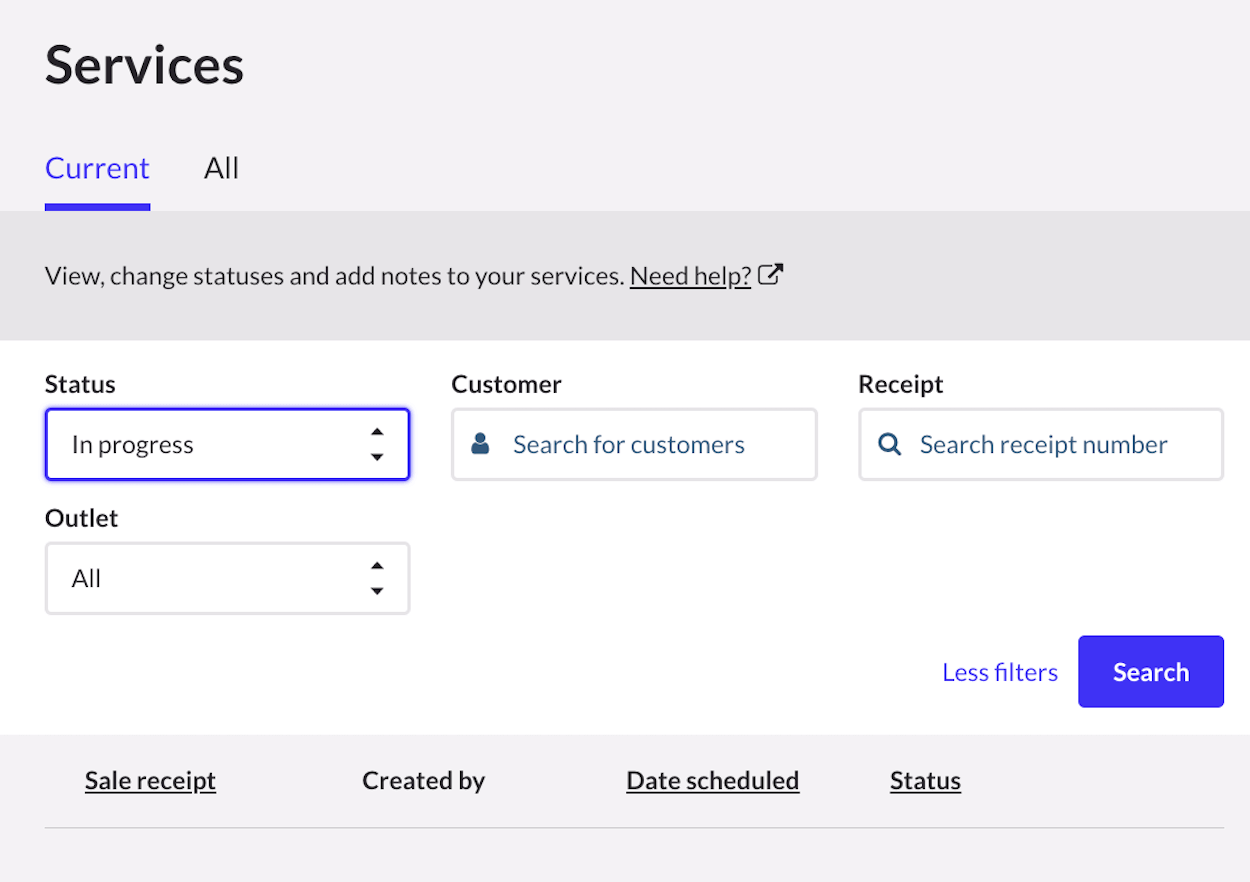Screen dimensions: 1250x882
Task: Click the up-down arrows on the Outlet select
Action: click(x=377, y=578)
